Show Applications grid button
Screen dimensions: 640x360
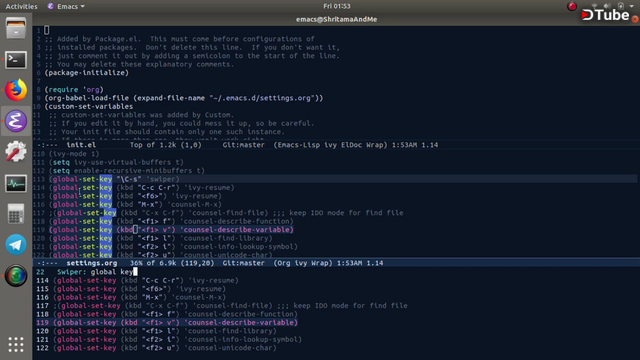click(x=16, y=344)
